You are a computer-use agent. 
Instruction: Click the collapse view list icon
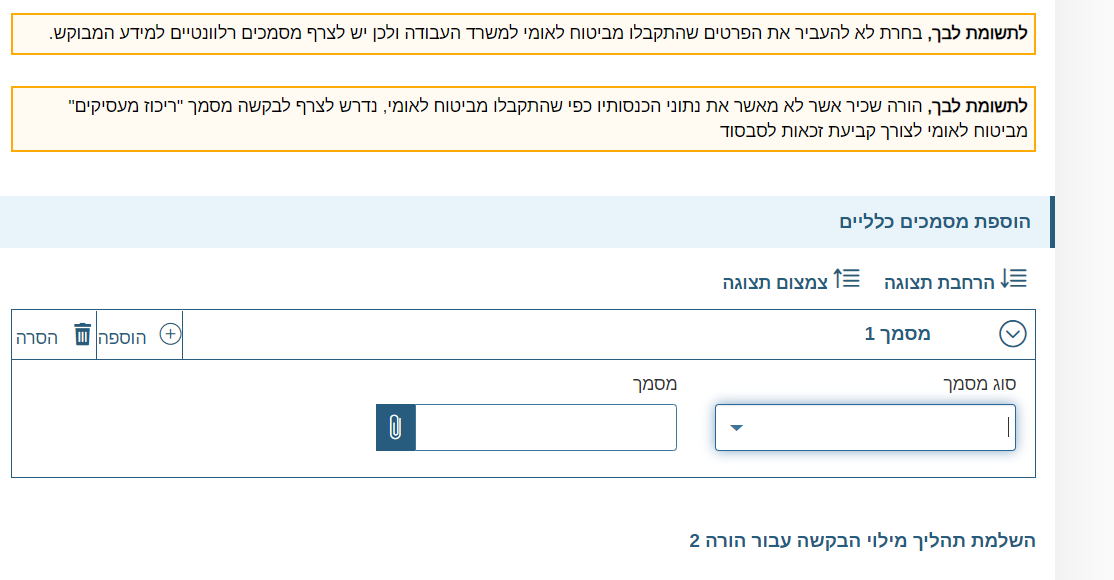point(847,279)
